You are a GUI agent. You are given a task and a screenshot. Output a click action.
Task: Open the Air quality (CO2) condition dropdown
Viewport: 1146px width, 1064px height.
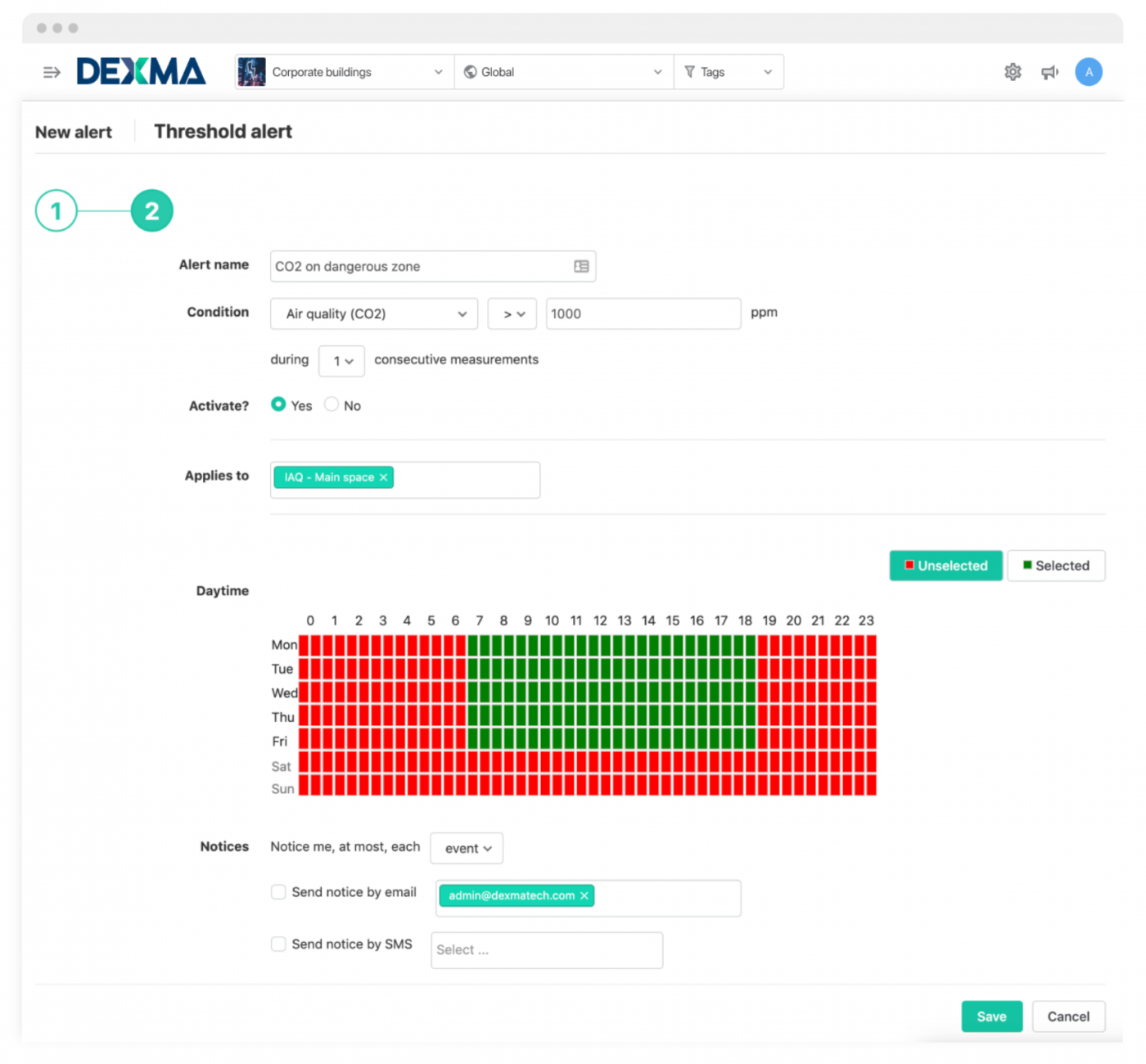(374, 313)
